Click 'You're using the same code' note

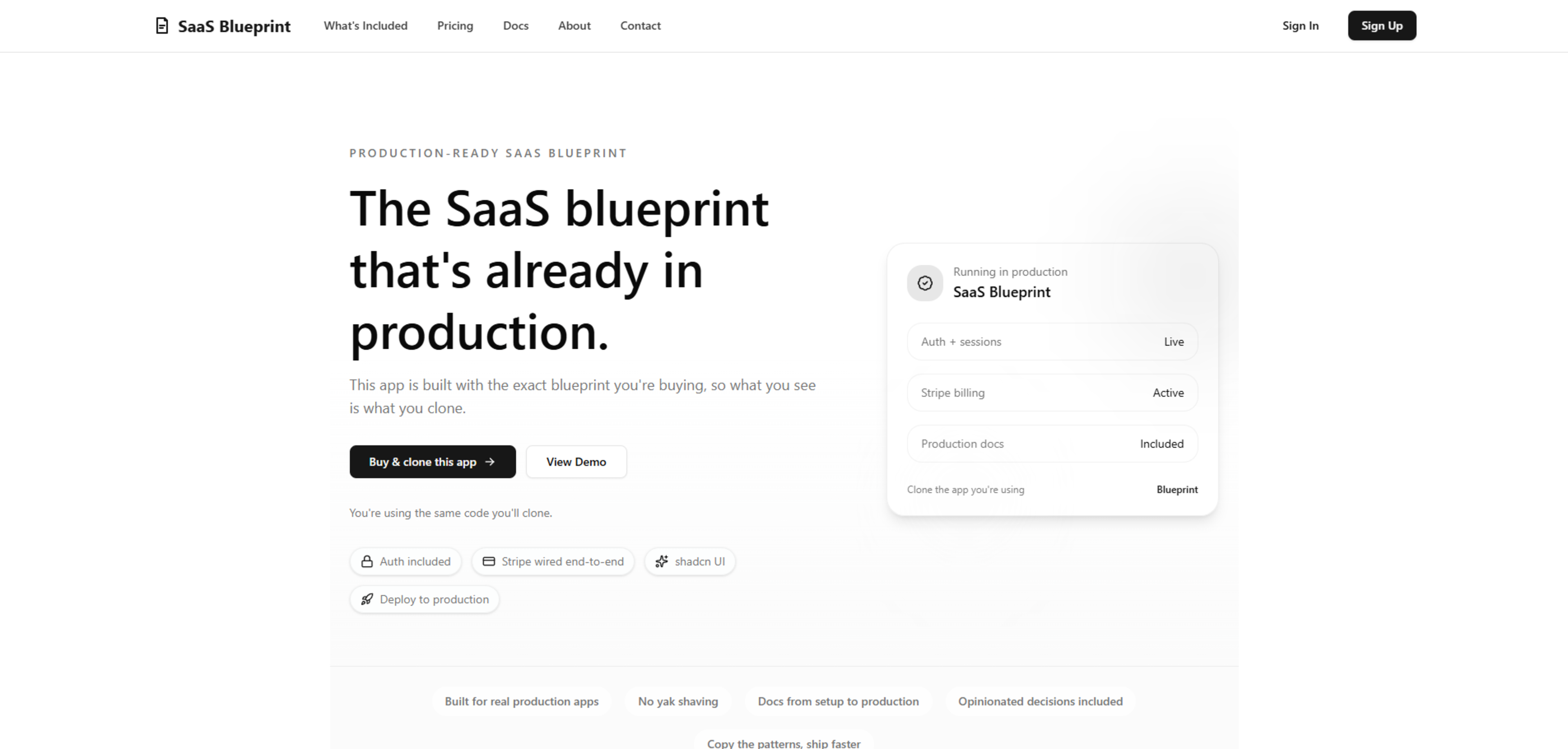click(450, 513)
